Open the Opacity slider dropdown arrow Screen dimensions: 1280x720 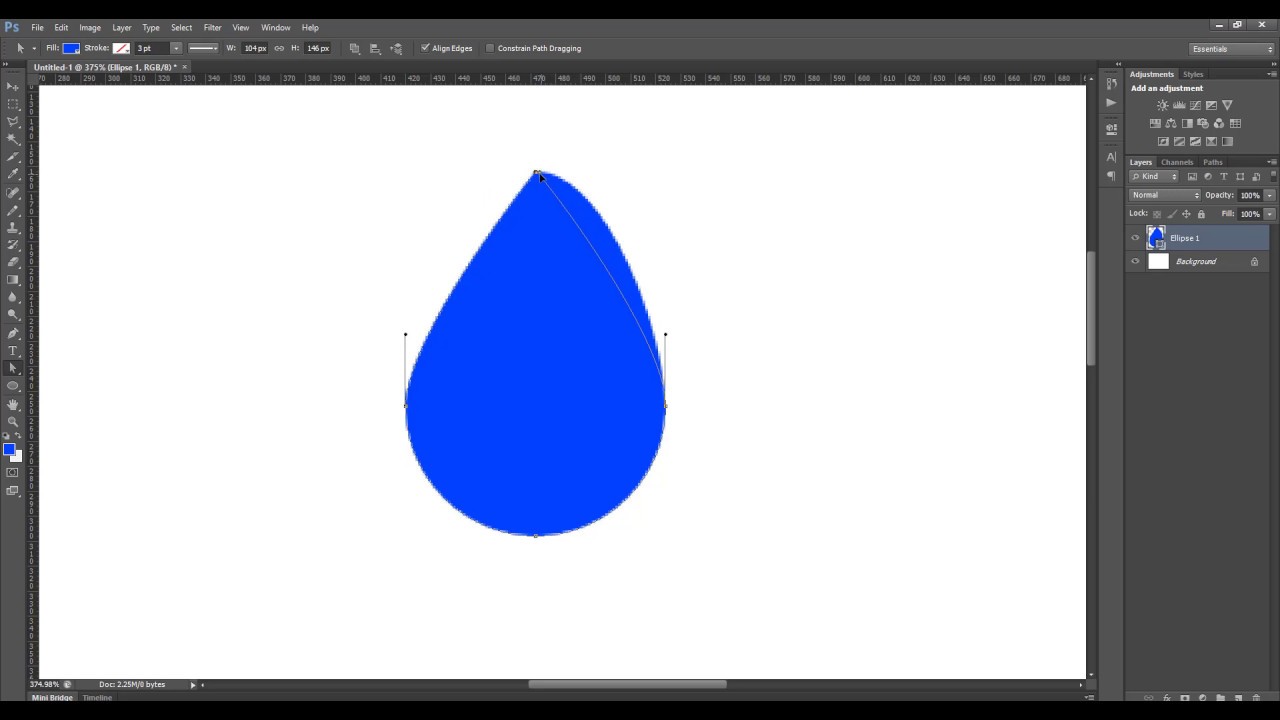pyautogui.click(x=1269, y=195)
